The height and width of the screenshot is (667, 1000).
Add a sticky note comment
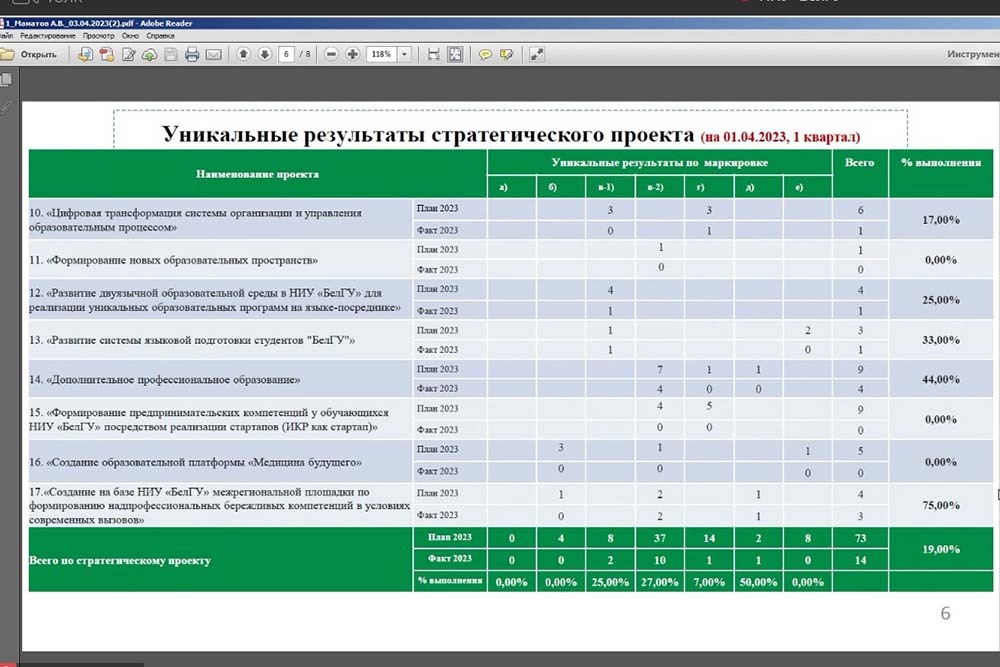pos(485,54)
